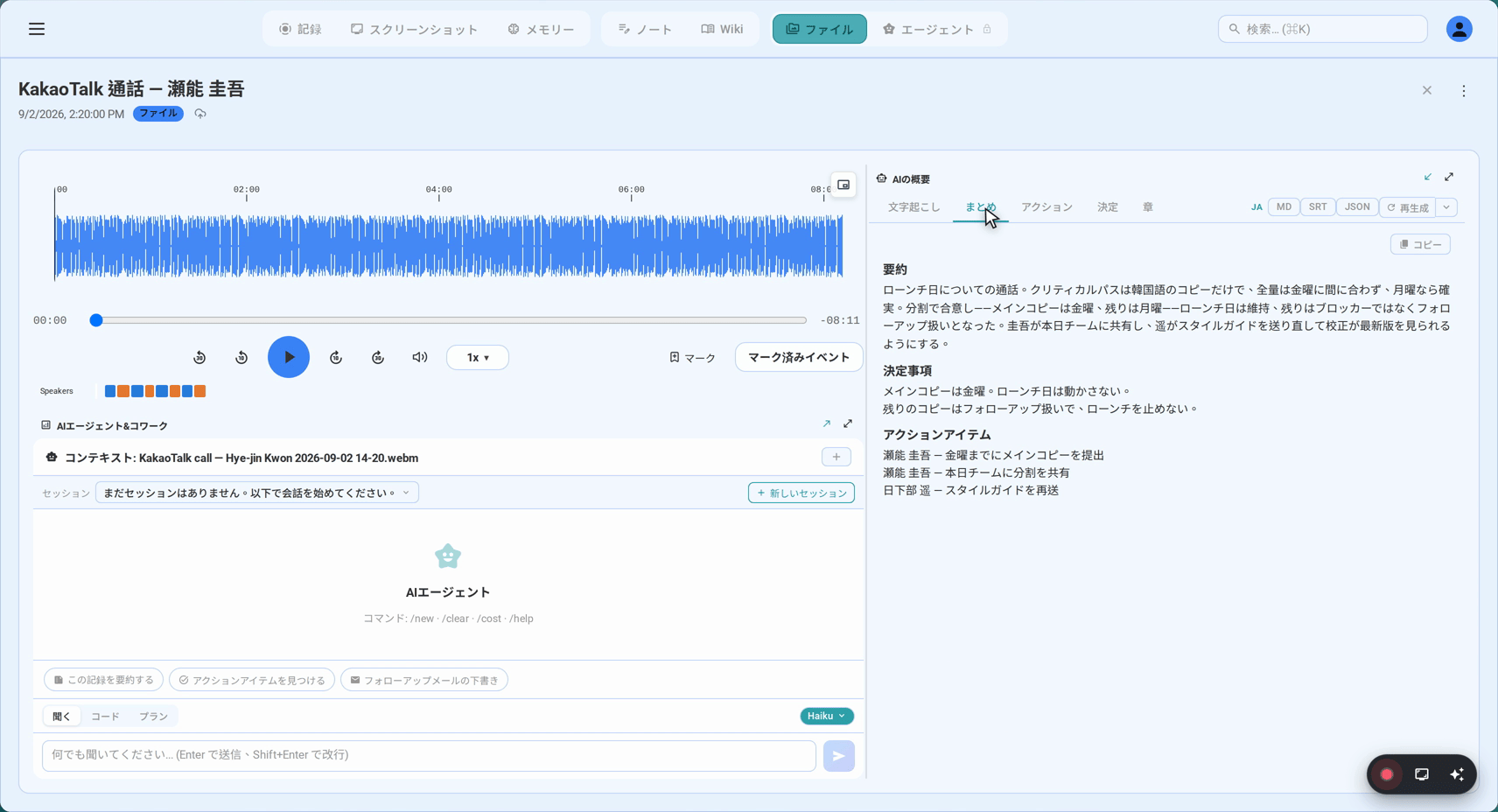
Task: Skip forward 10 seconds
Action: coord(336,357)
